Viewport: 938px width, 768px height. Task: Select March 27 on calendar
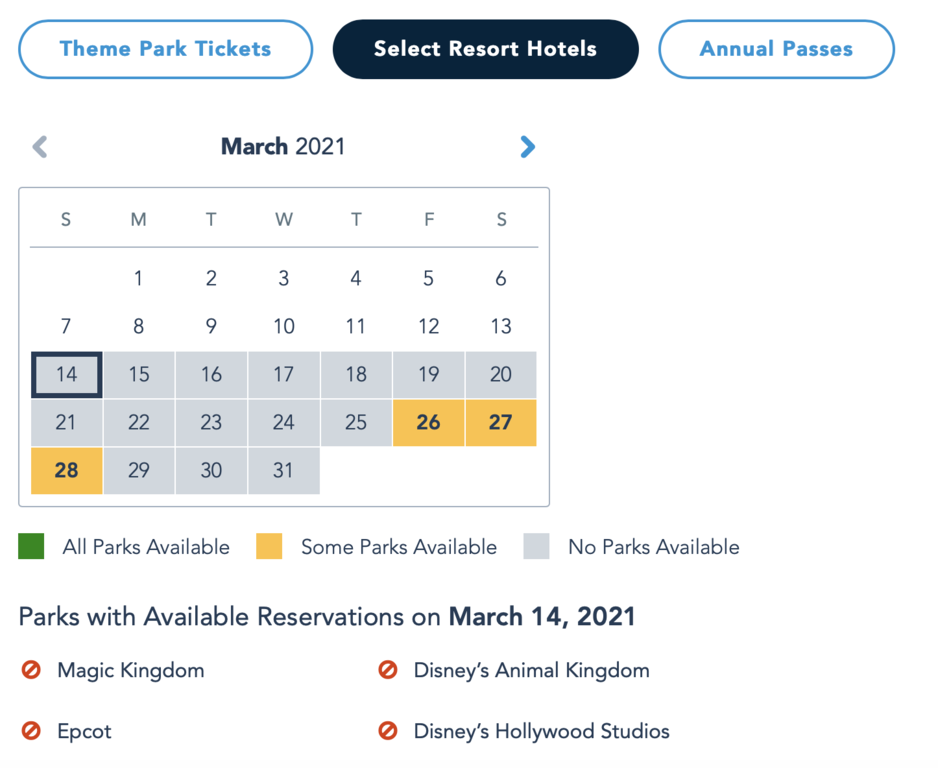tap(501, 422)
